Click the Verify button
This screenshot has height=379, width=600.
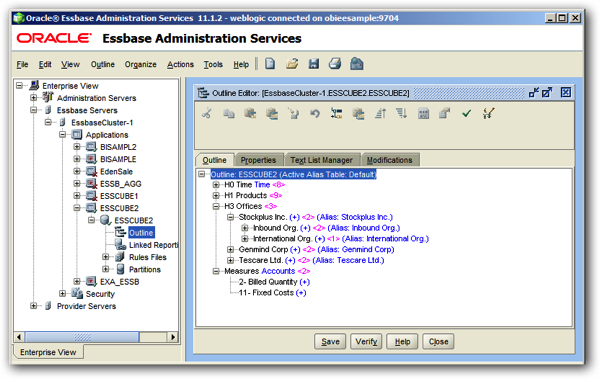(366, 341)
